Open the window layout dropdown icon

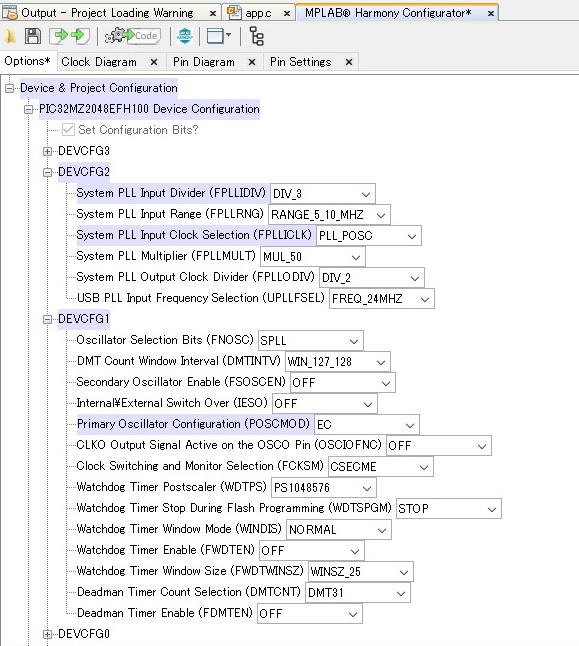[x=219, y=36]
